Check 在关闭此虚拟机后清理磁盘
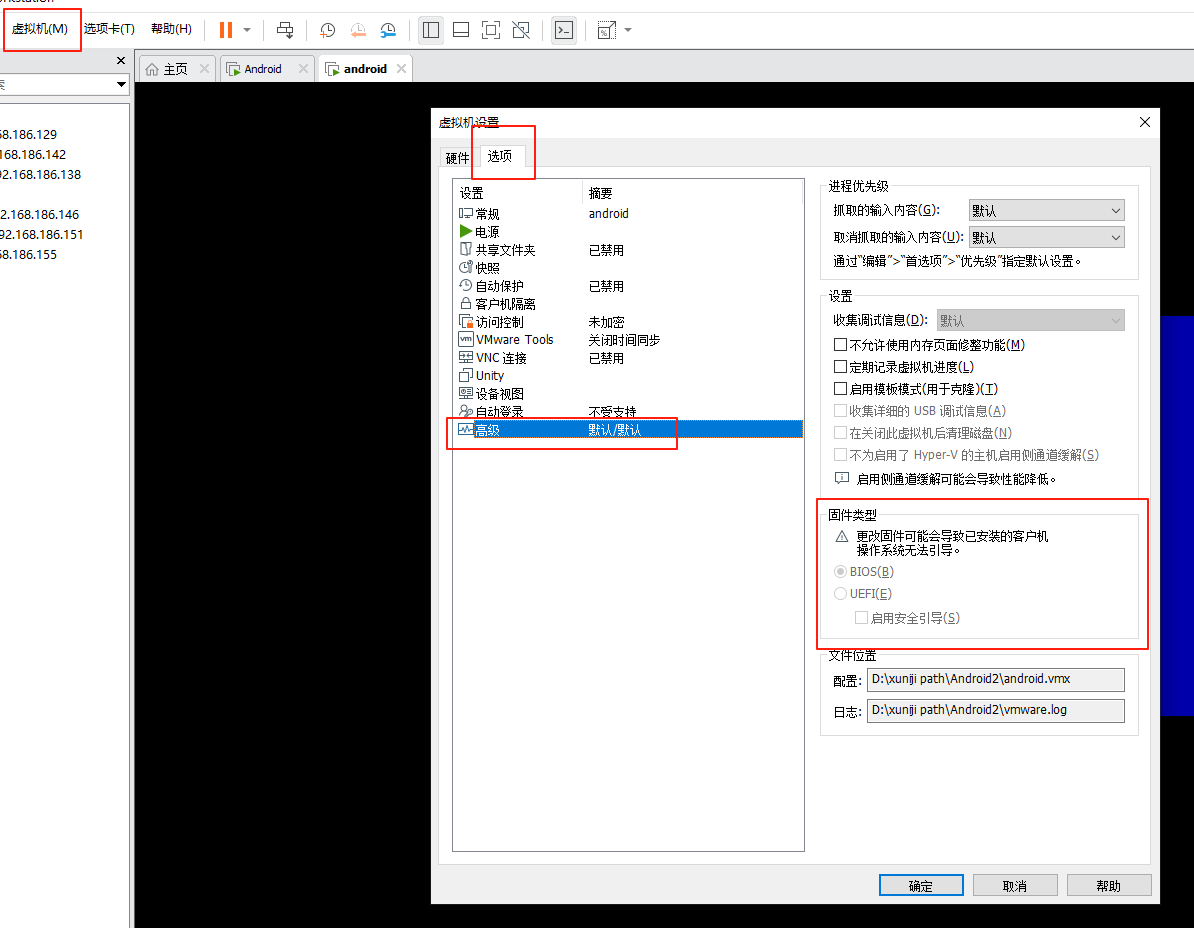This screenshot has height=928, width=1194. pos(841,433)
